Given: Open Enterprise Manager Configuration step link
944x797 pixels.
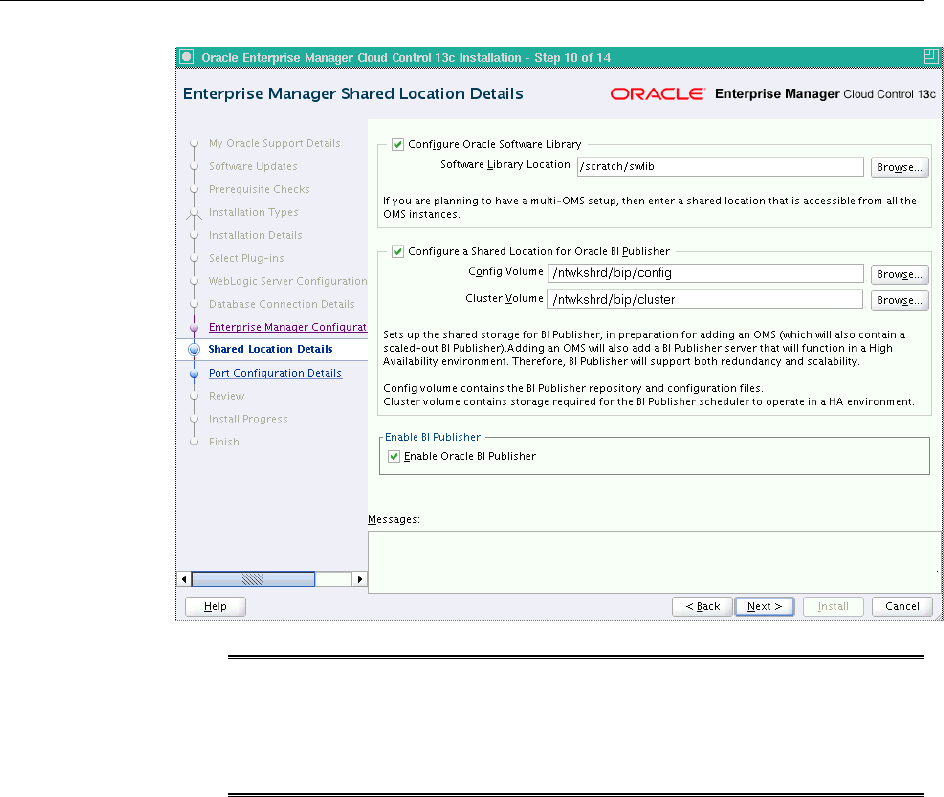Looking at the screenshot, I should (x=288, y=327).
